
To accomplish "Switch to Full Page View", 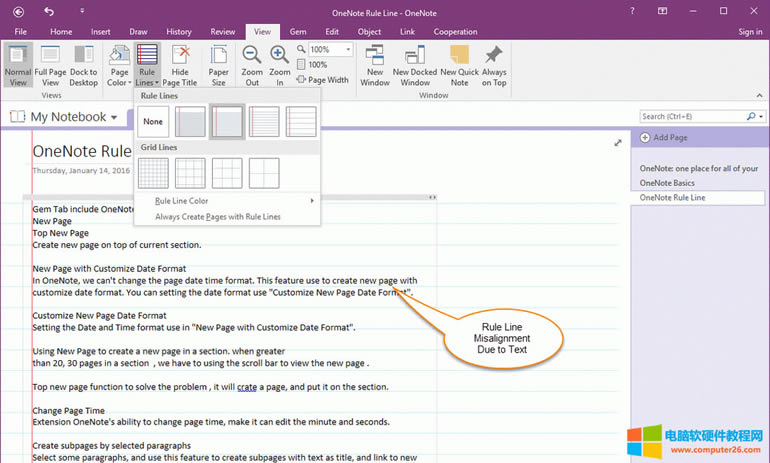I will (50, 65).
